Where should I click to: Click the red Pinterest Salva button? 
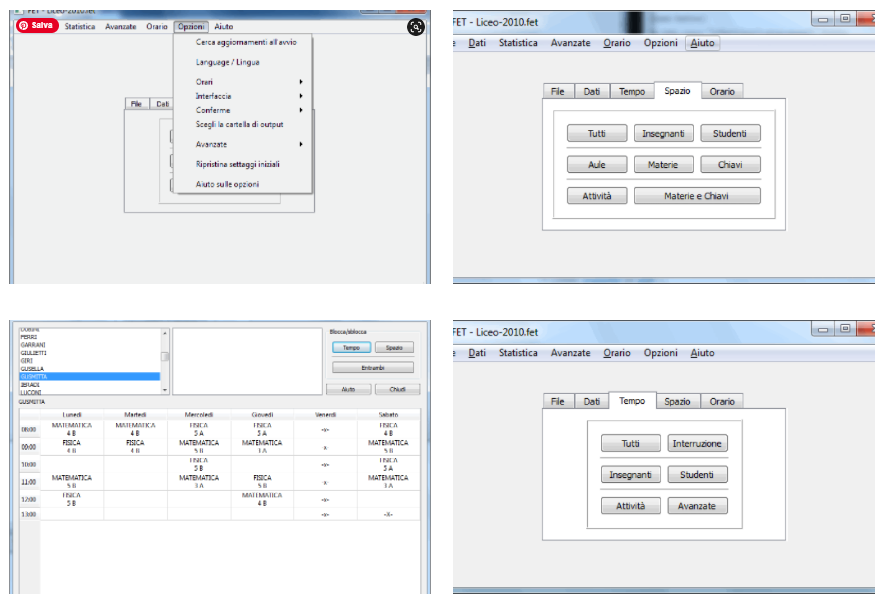(36, 26)
